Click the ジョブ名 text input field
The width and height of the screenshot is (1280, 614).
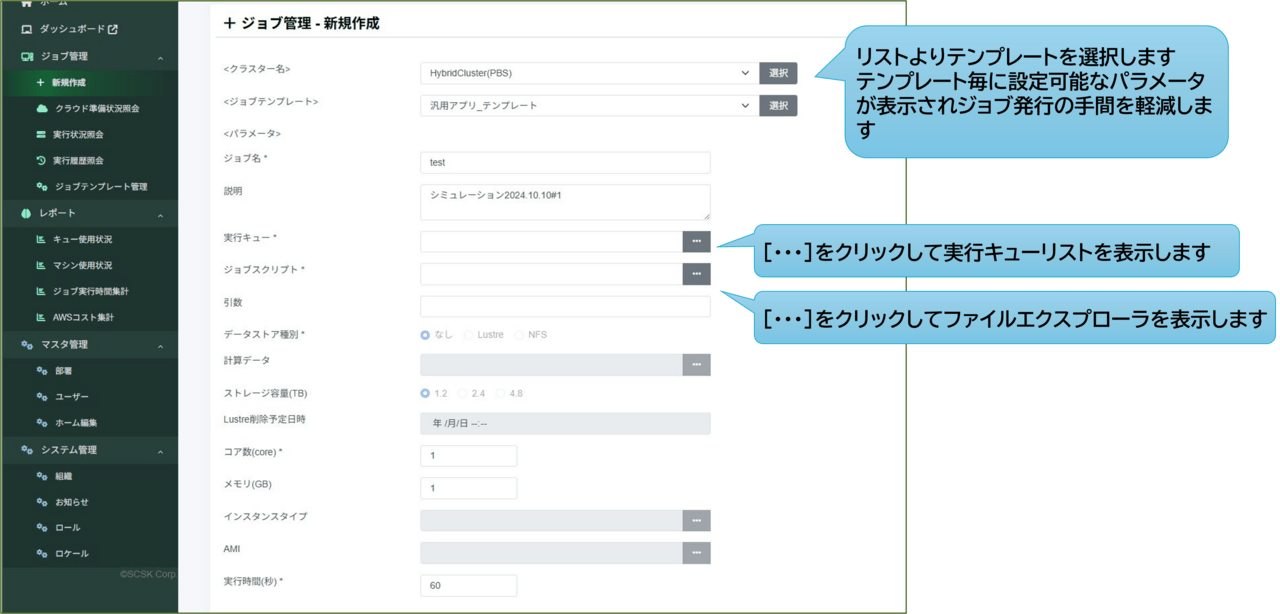[x=565, y=162]
